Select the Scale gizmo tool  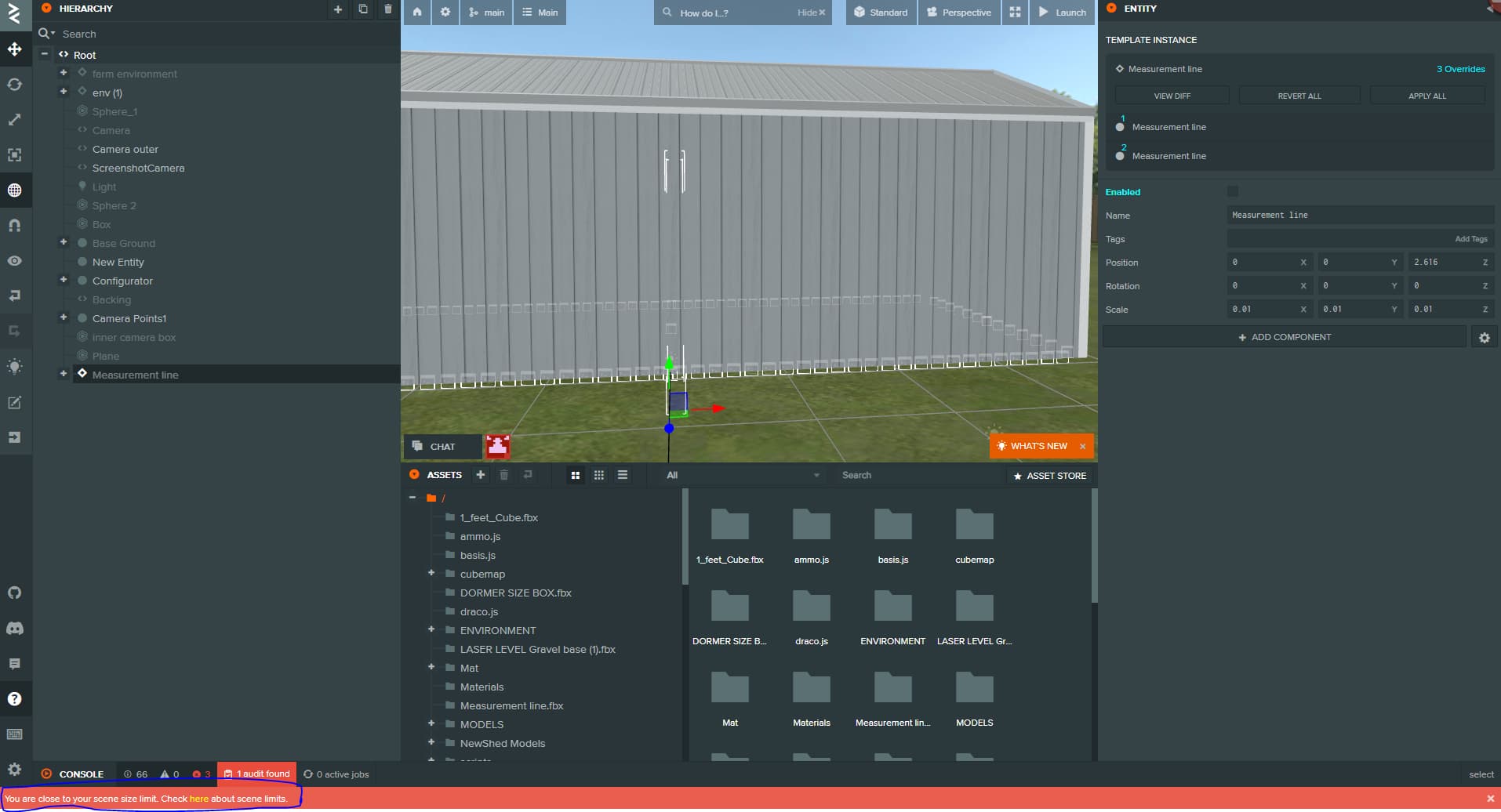click(x=15, y=120)
